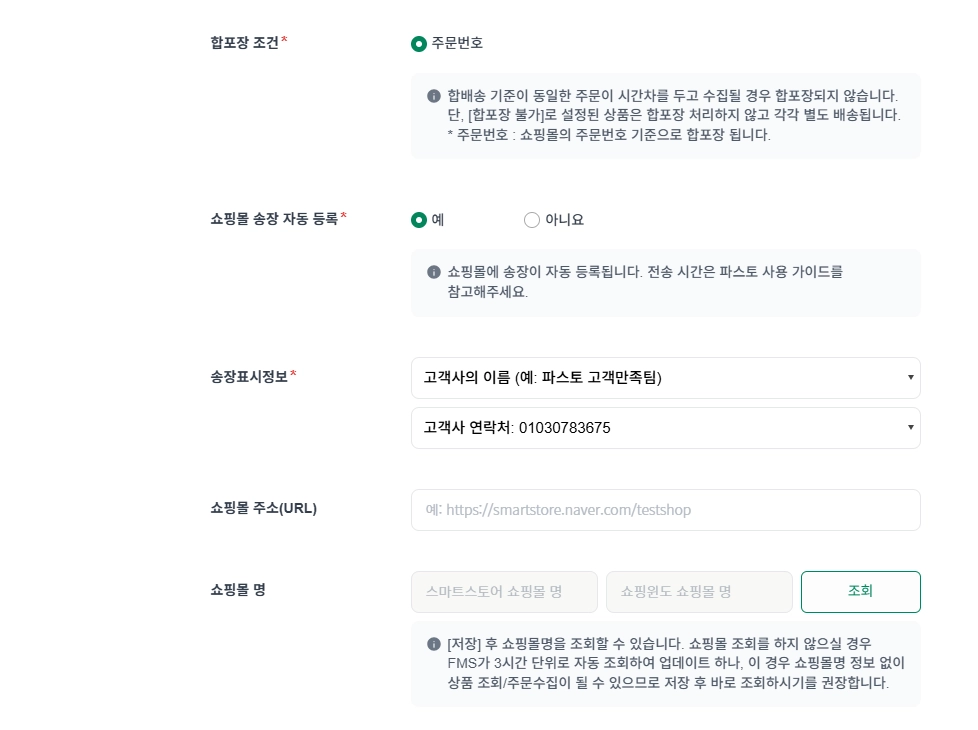Select the 아니요 radio option
Screen dimensions: 978x730
point(532,220)
